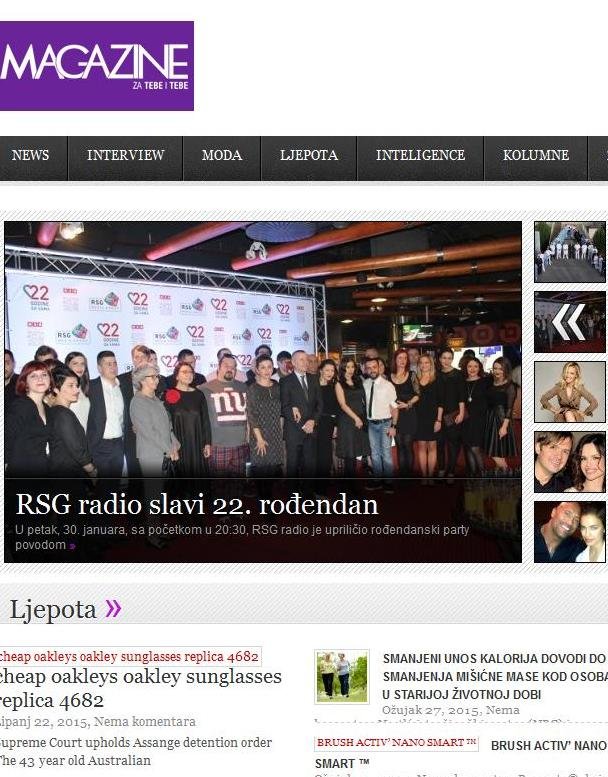This screenshot has width=608, height=777.
Task: Open the NEWS menu item
Action: coord(31,155)
